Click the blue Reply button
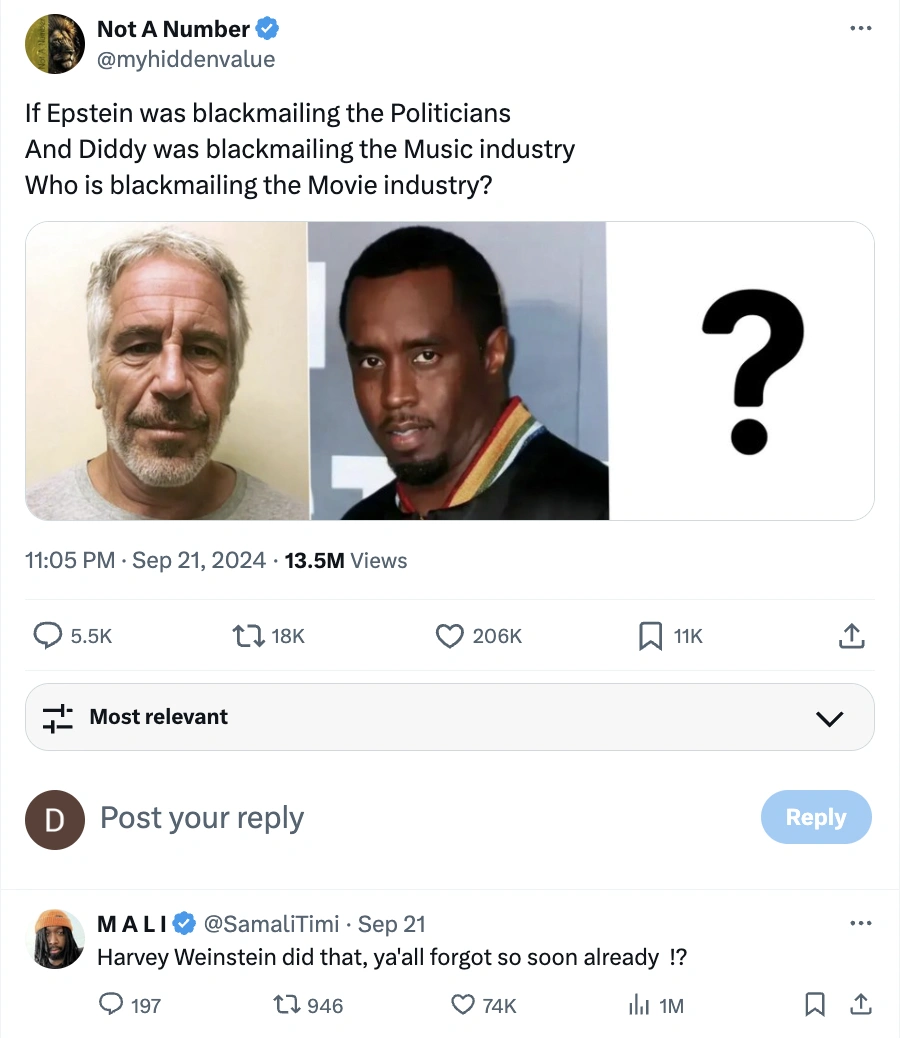The height and width of the screenshot is (1038, 900). coord(815,817)
